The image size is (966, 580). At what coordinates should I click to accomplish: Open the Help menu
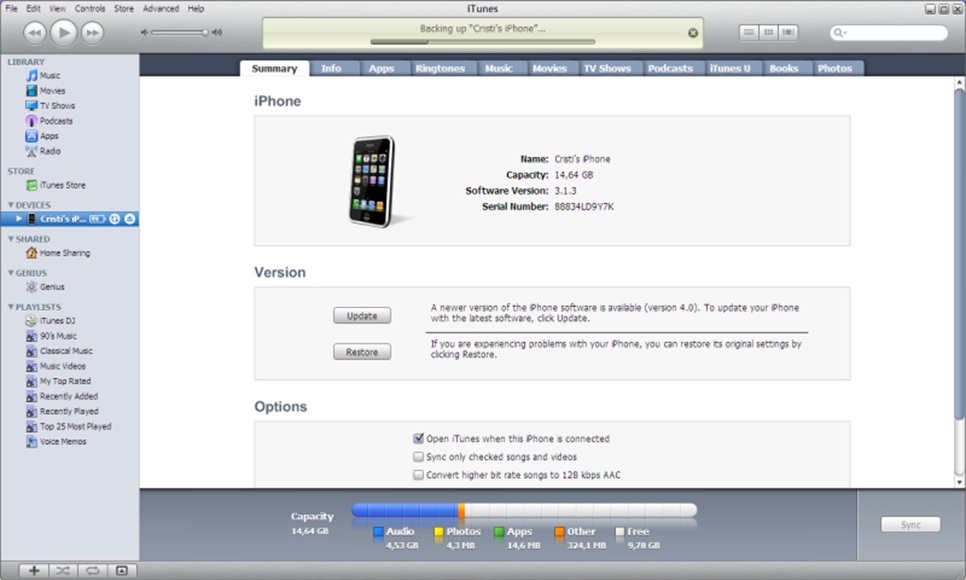[x=196, y=9]
